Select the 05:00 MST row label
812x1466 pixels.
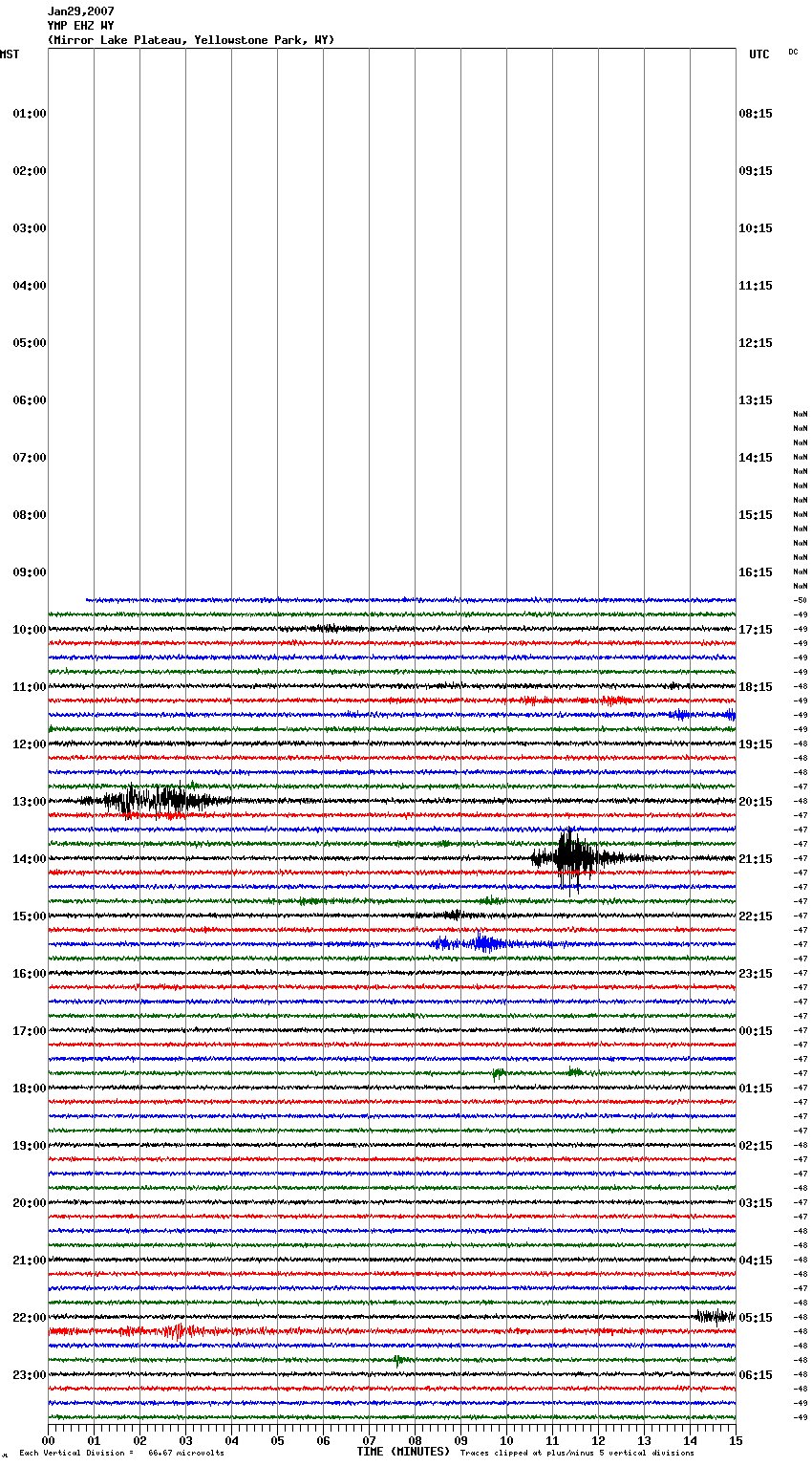tap(30, 343)
